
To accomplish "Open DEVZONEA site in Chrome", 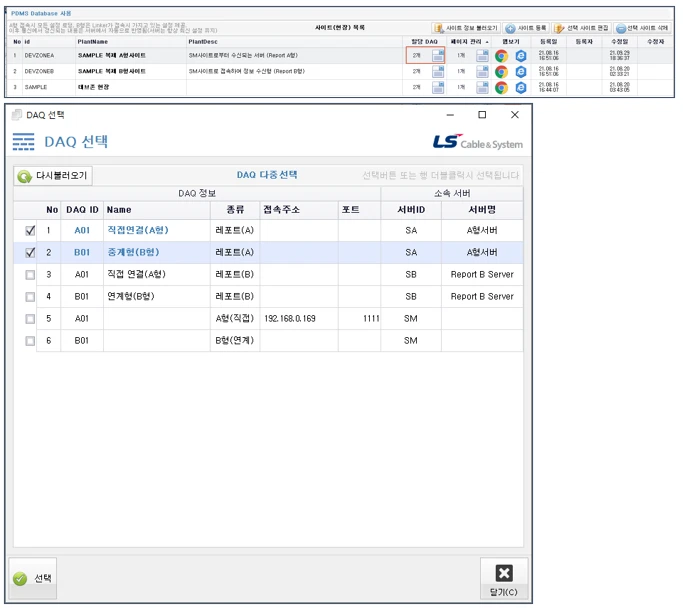I will [x=502, y=56].
